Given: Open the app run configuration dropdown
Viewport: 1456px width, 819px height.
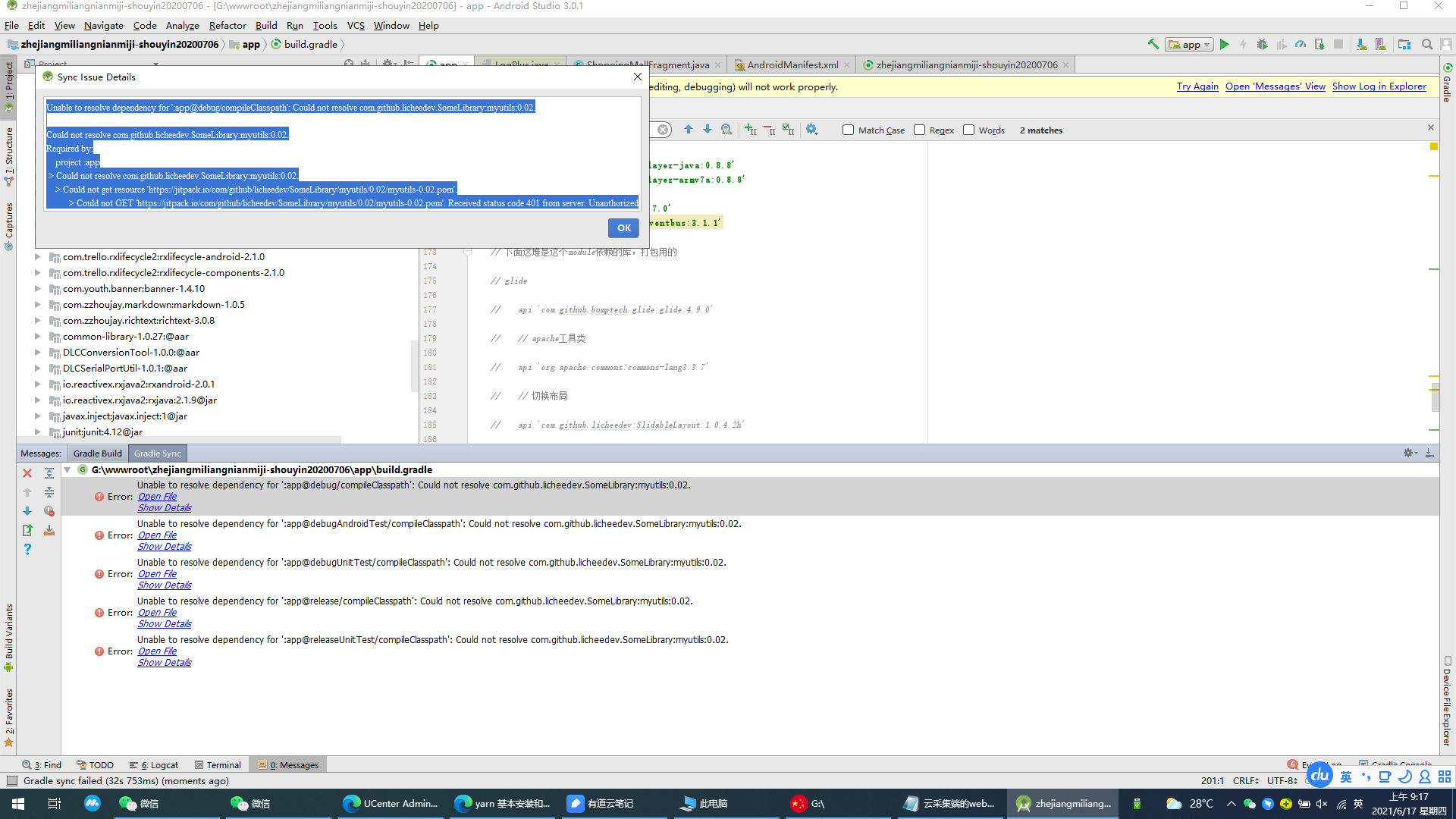Looking at the screenshot, I should pos(1190,45).
